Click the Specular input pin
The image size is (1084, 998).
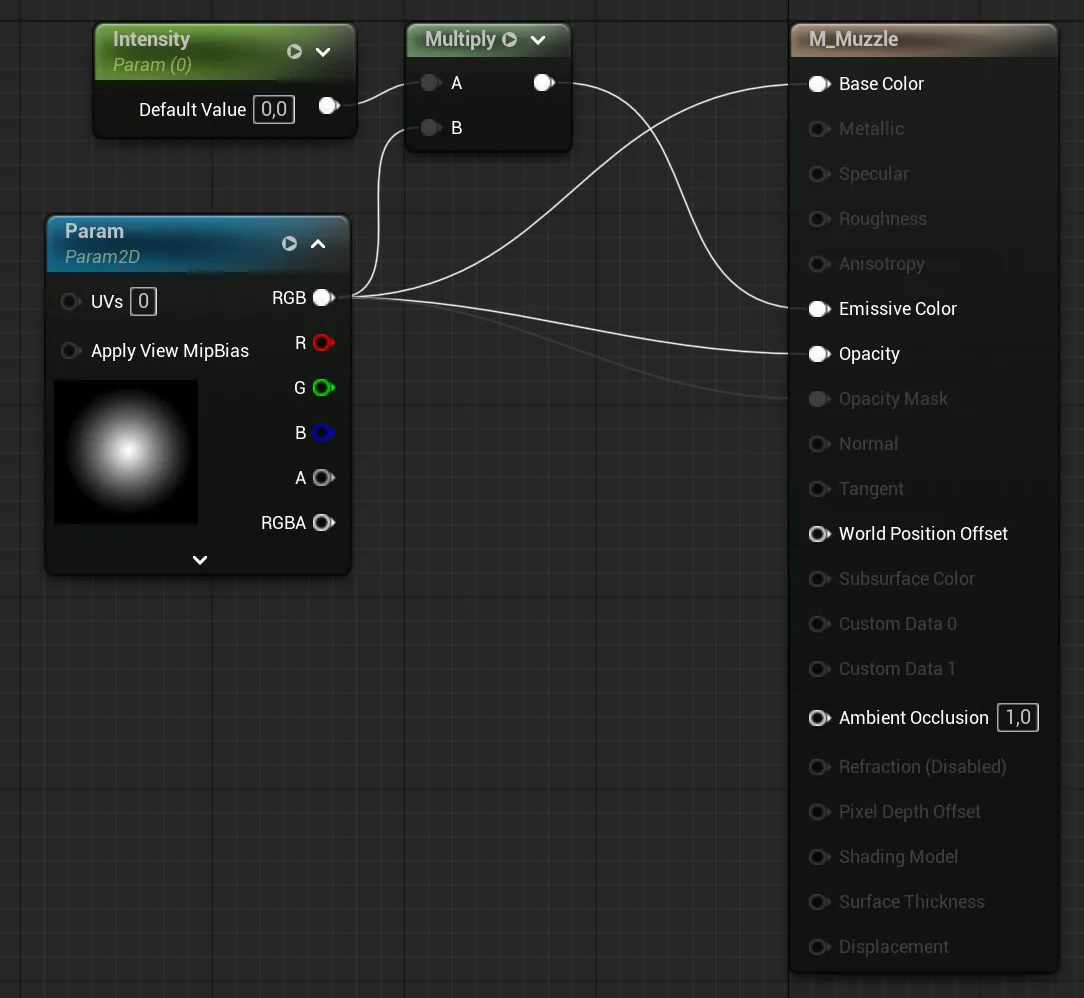819,173
